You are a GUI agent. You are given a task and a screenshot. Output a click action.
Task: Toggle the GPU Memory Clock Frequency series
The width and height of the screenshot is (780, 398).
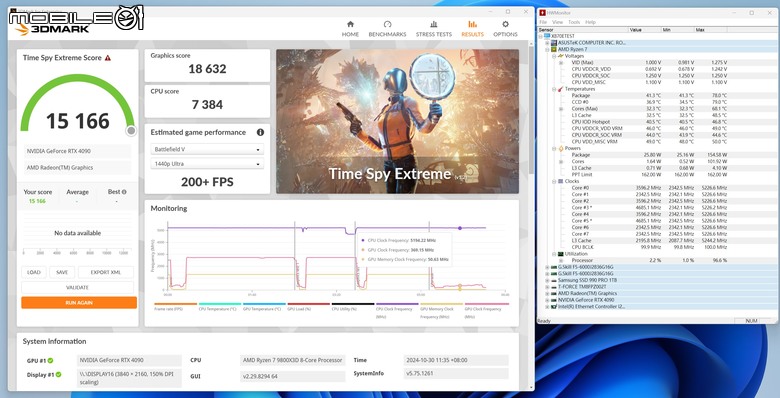(x=441, y=310)
